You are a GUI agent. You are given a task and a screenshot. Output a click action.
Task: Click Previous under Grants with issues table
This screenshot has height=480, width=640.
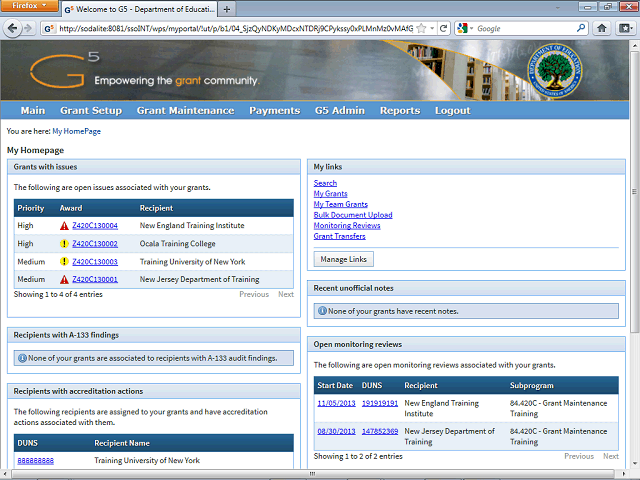click(x=254, y=294)
